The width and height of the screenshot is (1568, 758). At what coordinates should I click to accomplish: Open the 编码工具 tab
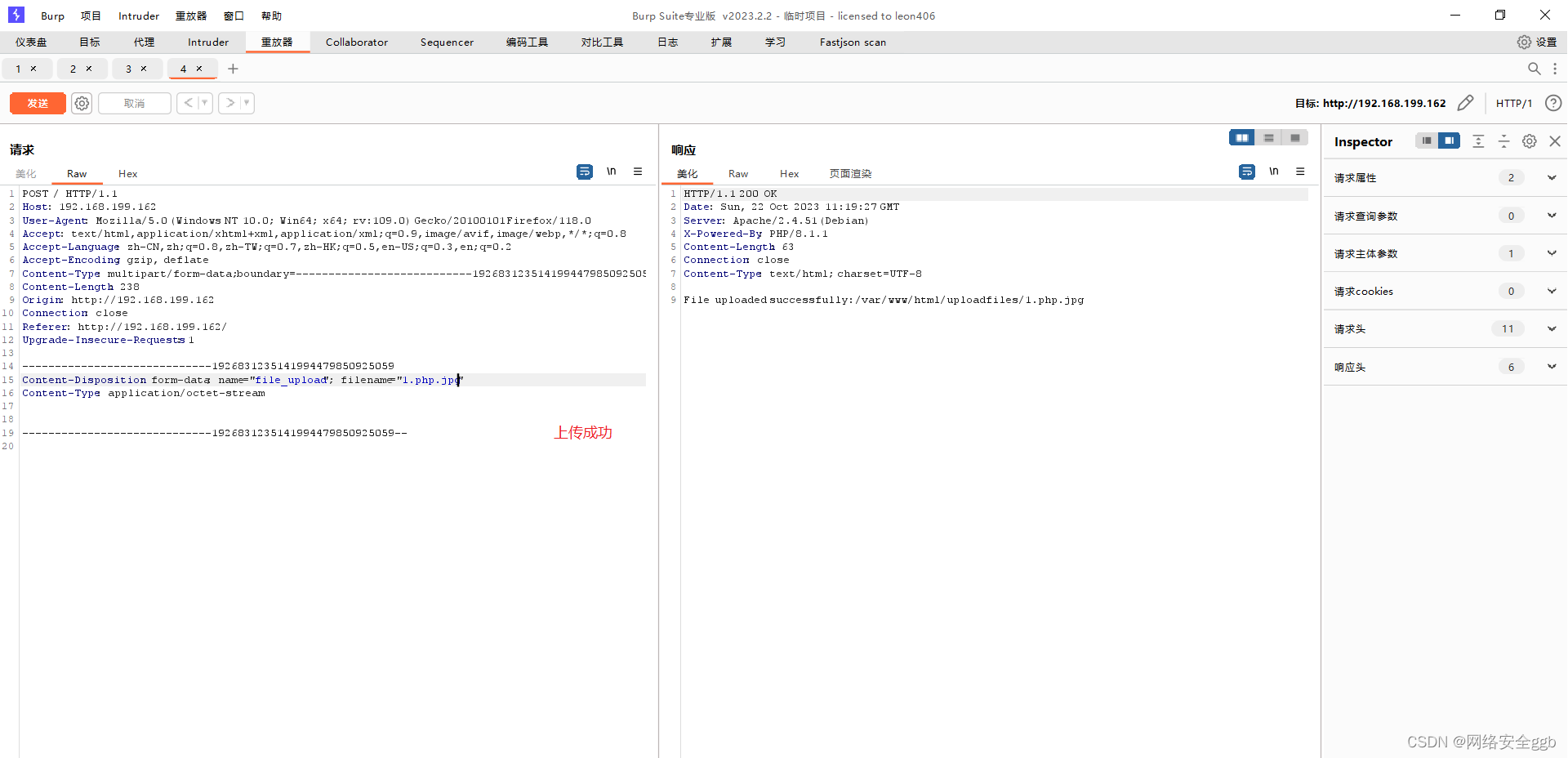coord(527,42)
